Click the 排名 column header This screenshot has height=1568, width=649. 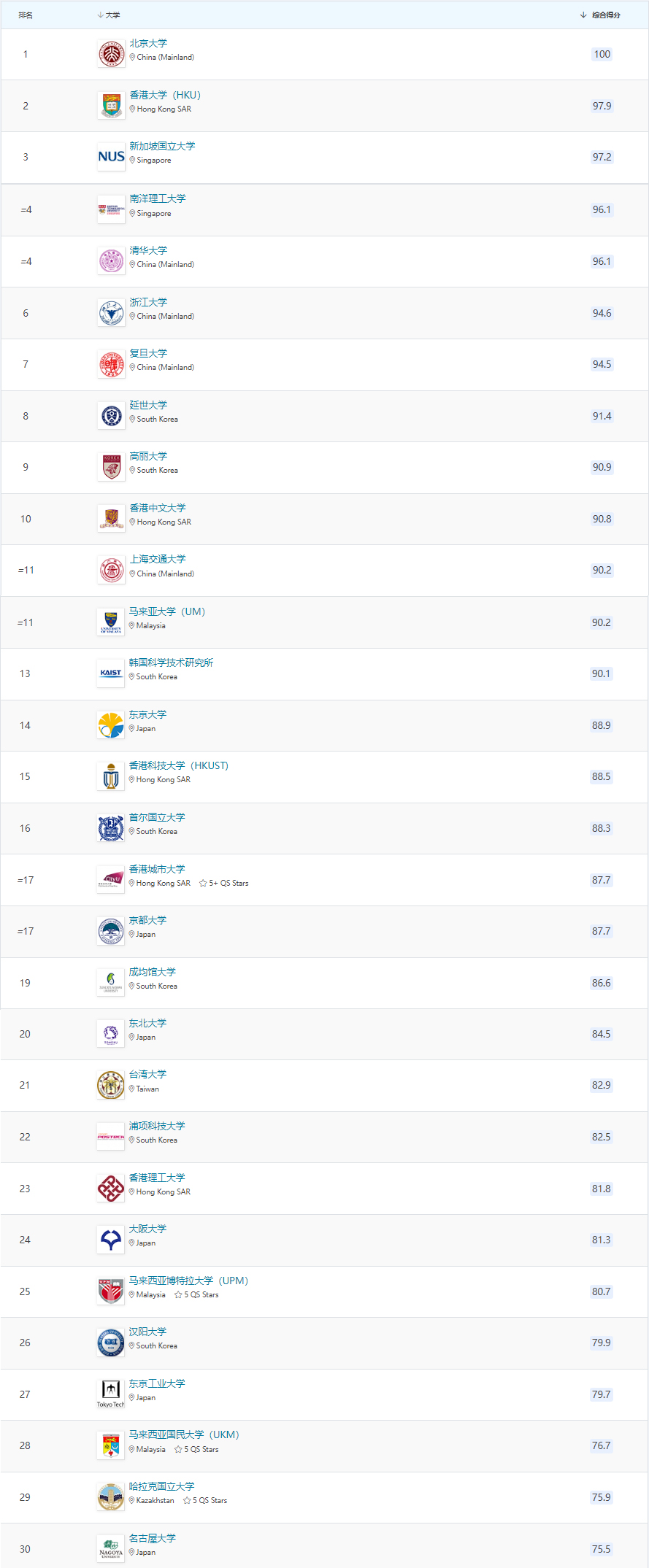coord(26,15)
